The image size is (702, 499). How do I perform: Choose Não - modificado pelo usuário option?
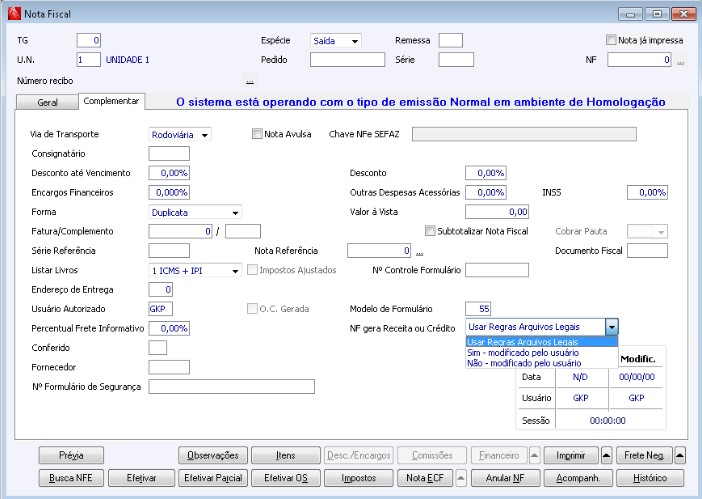click(542, 363)
